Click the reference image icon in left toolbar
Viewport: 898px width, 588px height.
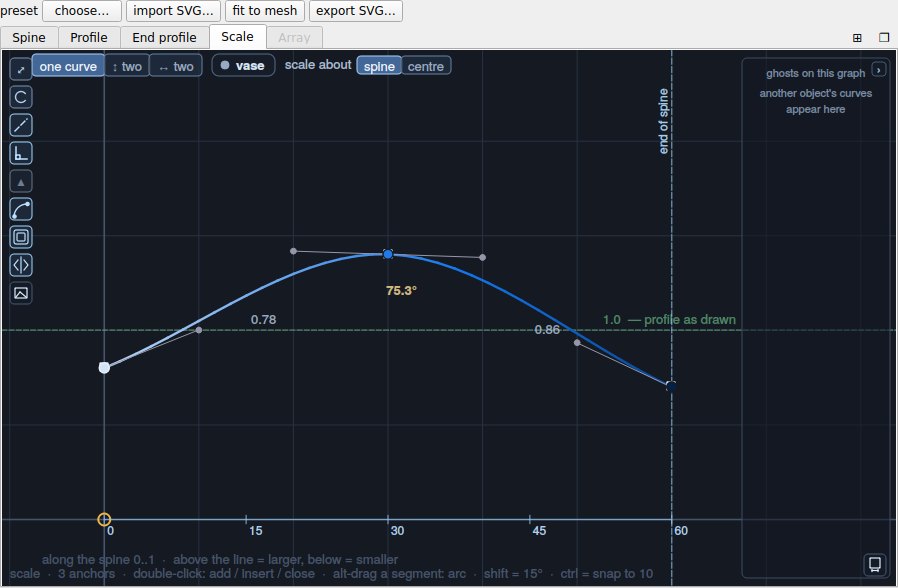[x=21, y=293]
